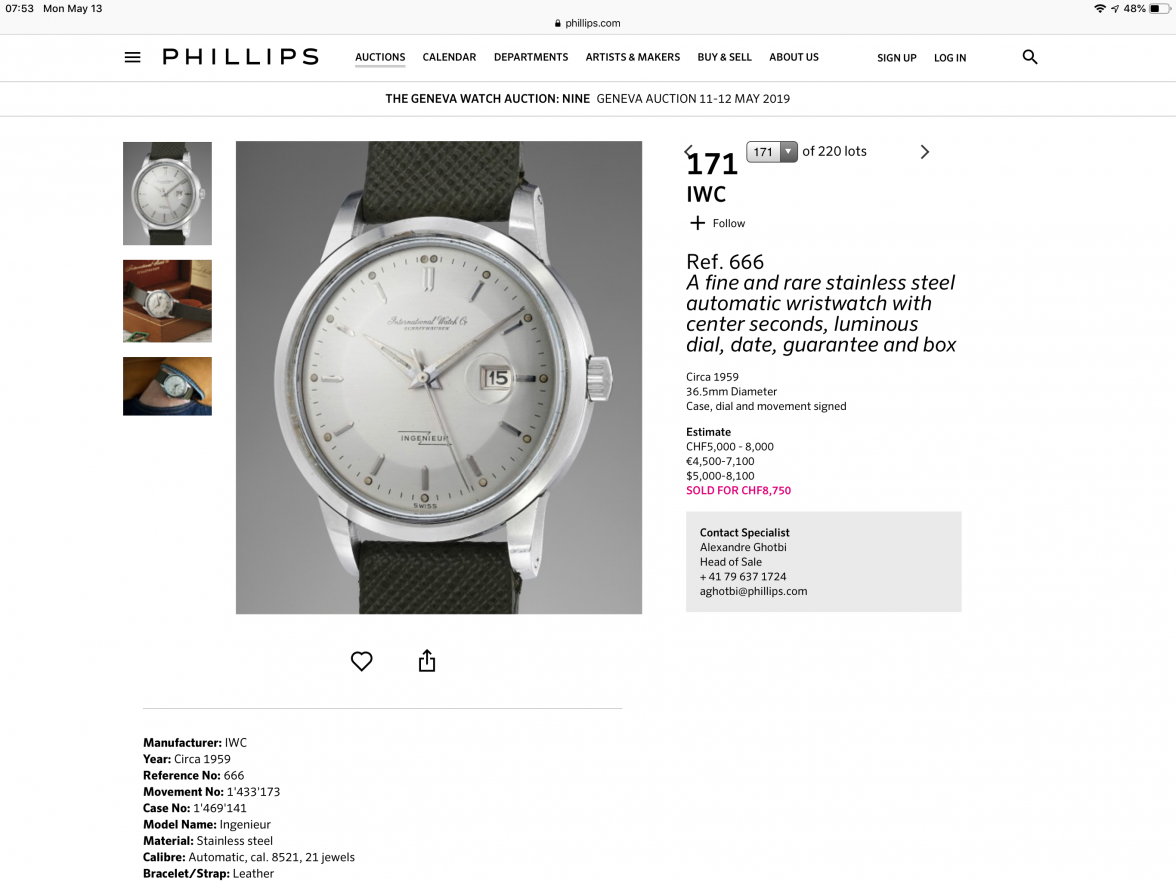This screenshot has height=881, width=1176.
Task: Go to previous lot arrow
Action: coord(688,151)
